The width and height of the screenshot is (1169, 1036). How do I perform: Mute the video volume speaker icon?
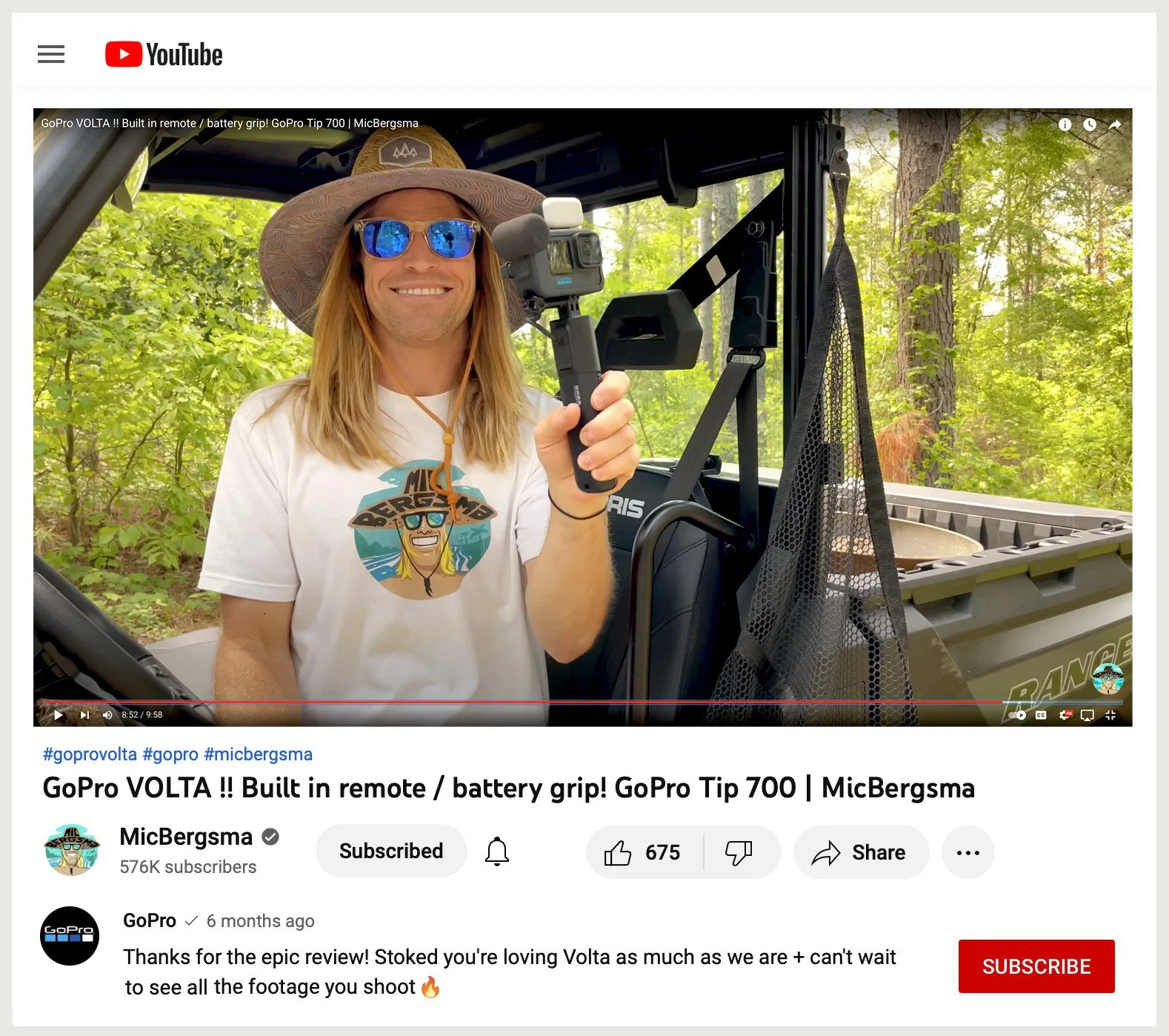(107, 715)
